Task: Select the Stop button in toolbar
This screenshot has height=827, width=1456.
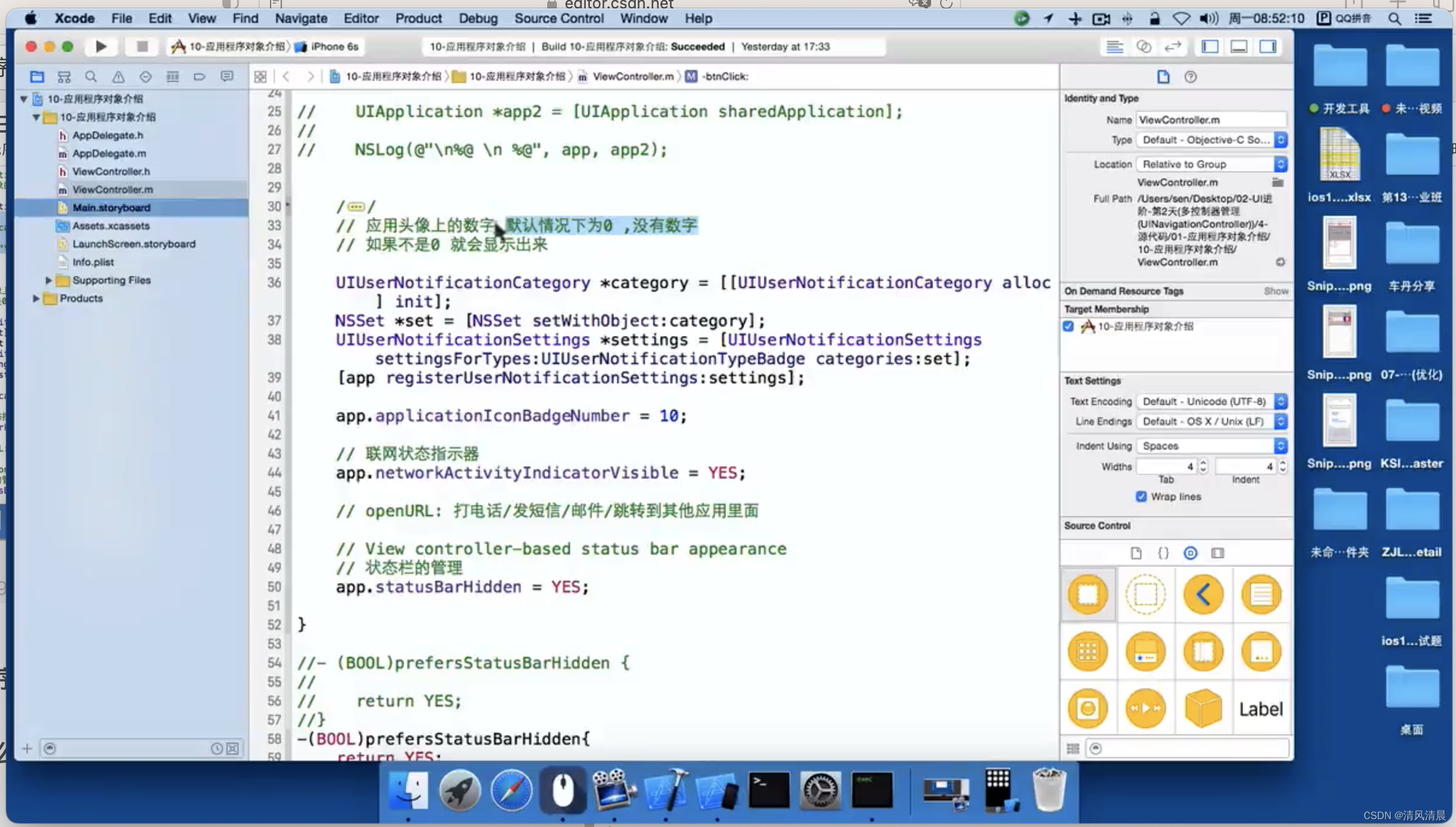Action: click(142, 46)
